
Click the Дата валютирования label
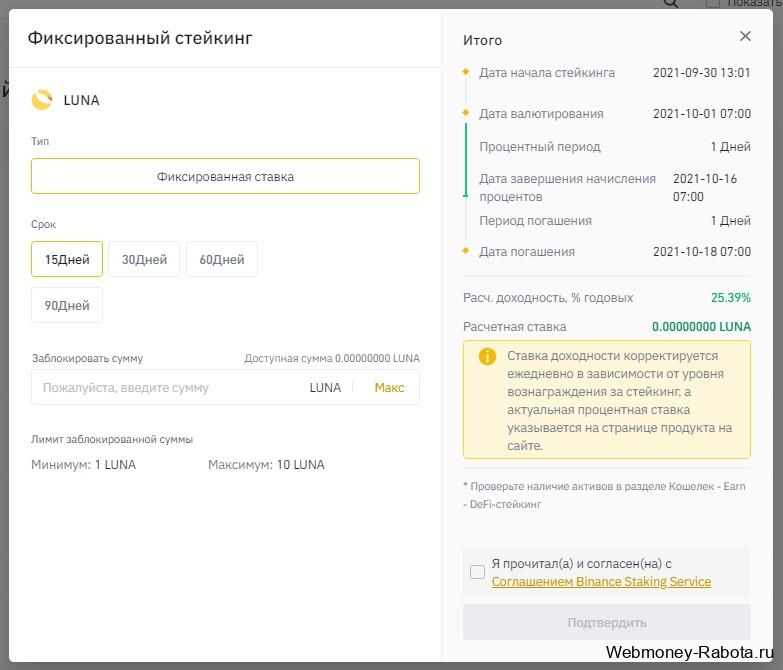click(541, 114)
